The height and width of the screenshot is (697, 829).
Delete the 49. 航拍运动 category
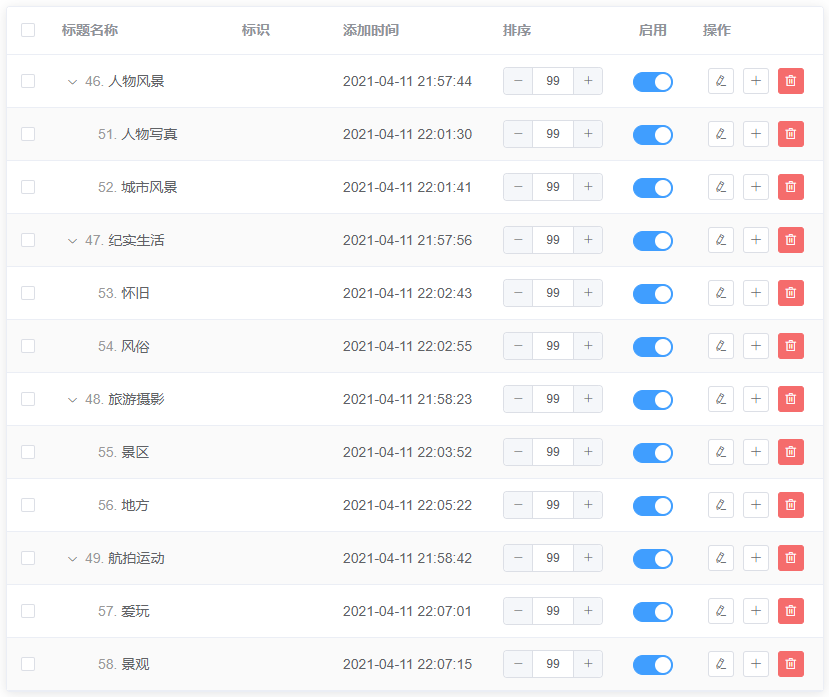(790, 558)
